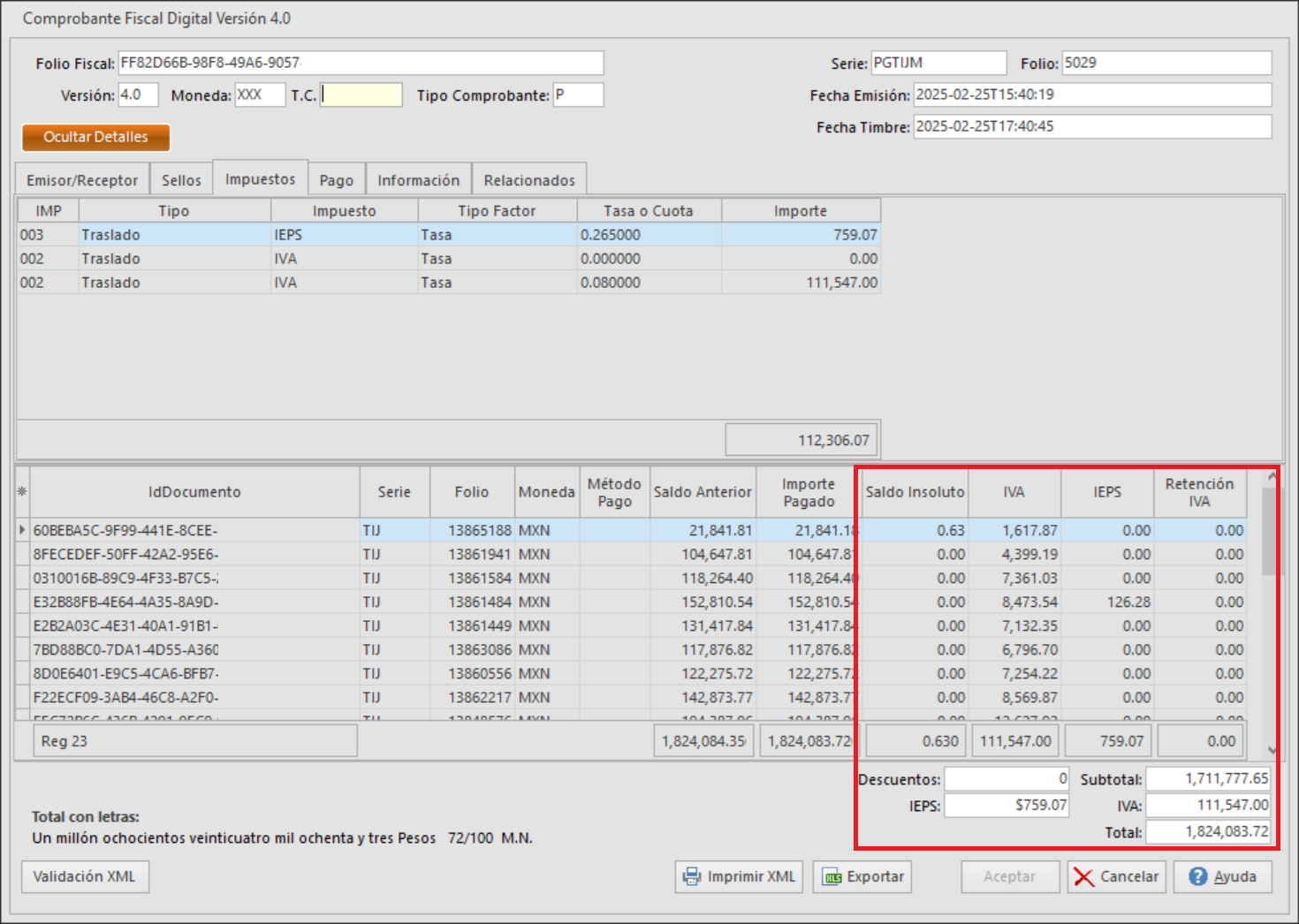
Task: Click the scroll-up arrow of the documents grid
Action: point(1271,477)
